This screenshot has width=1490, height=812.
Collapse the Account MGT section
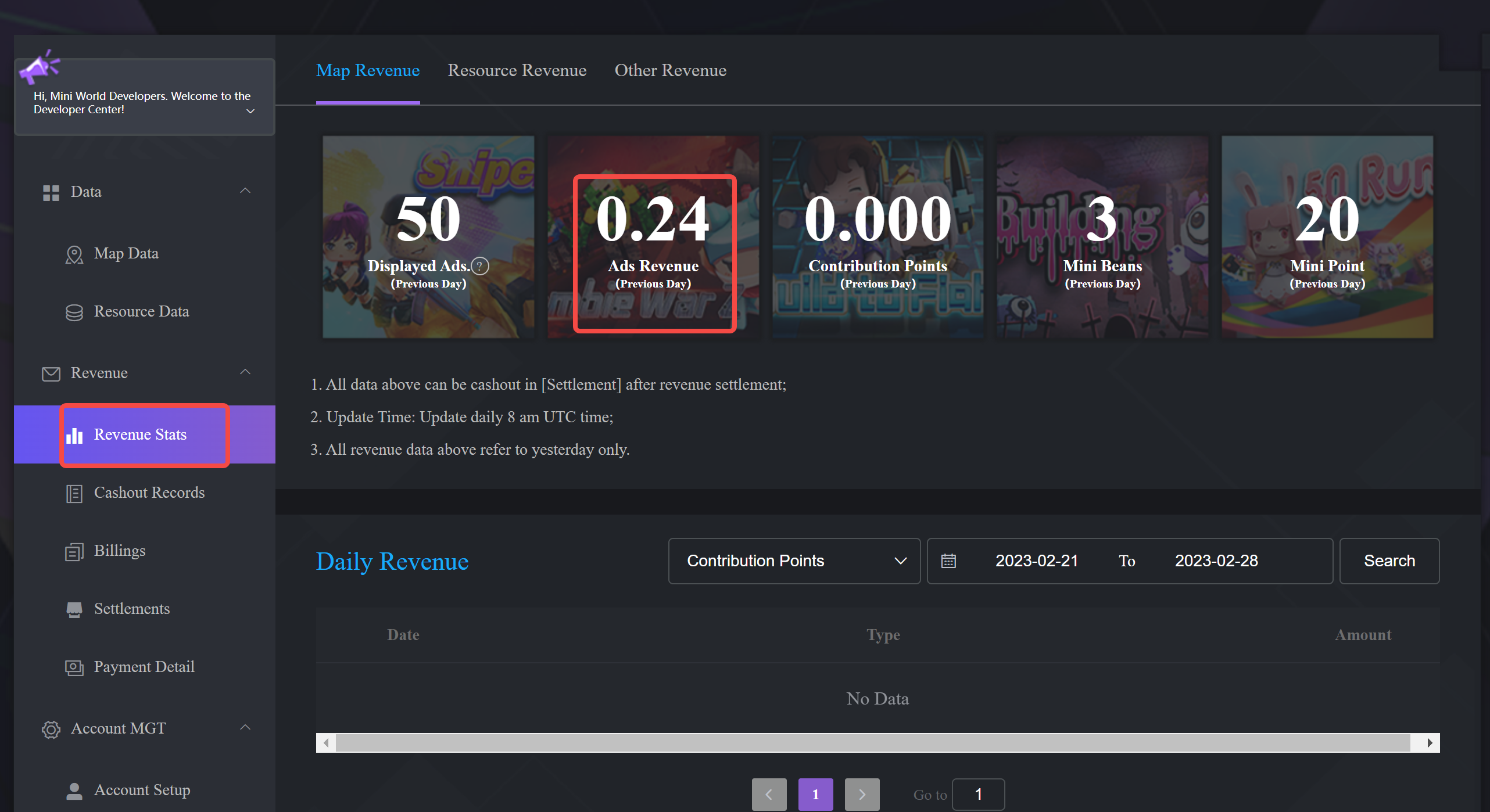click(245, 728)
